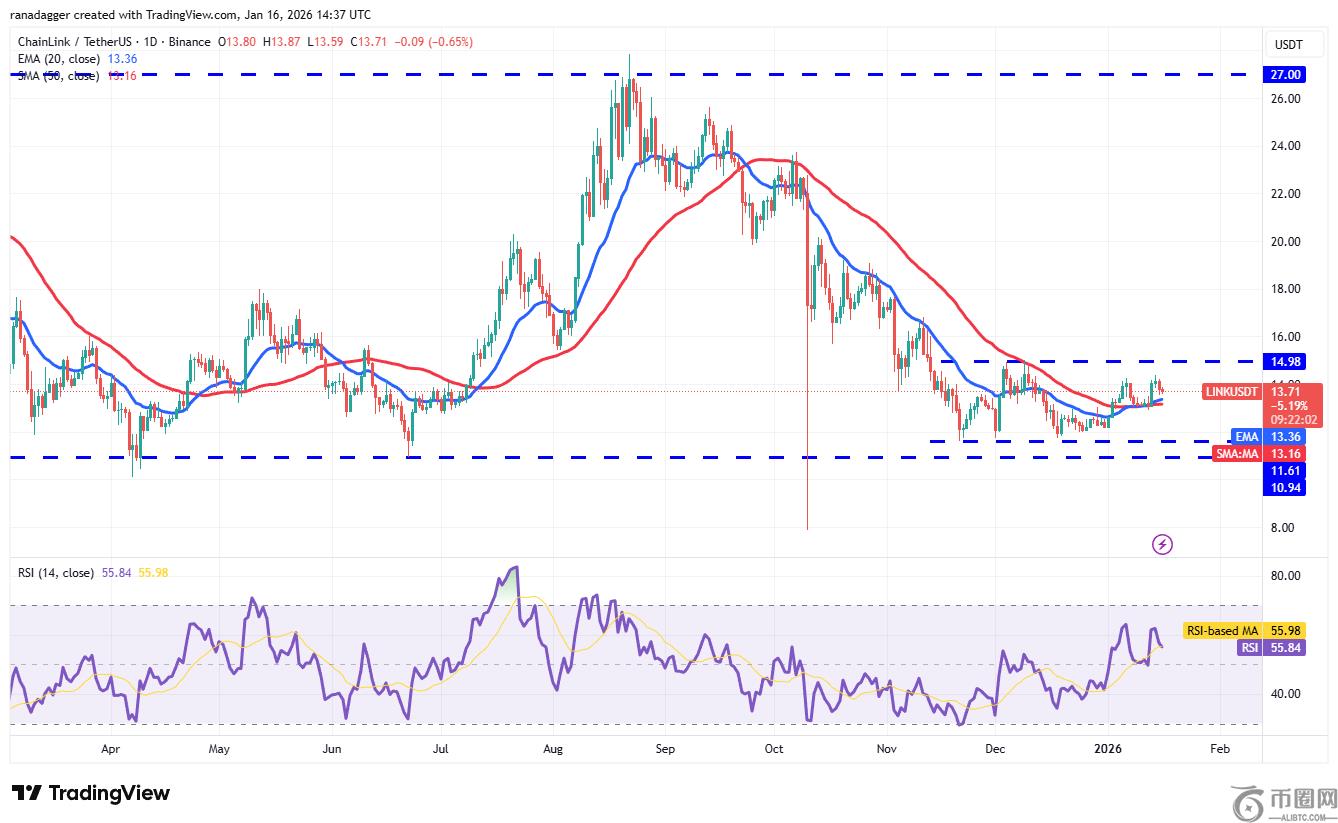Open the RSI (14, close) indicator legend

pyautogui.click(x=56, y=573)
